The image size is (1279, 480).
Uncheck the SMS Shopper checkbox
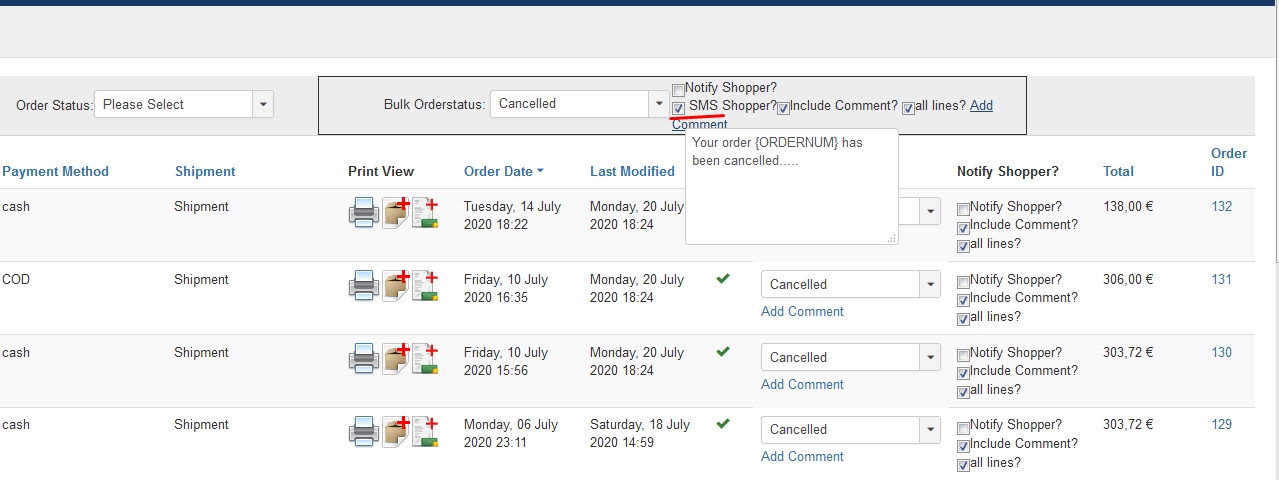tap(678, 108)
